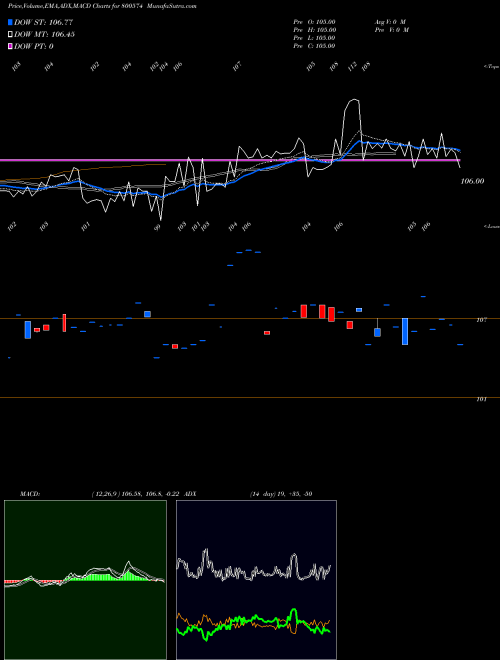This screenshot has height=660, width=500.
Task: Click the 106.00 price label on chart
Action: click(x=472, y=181)
